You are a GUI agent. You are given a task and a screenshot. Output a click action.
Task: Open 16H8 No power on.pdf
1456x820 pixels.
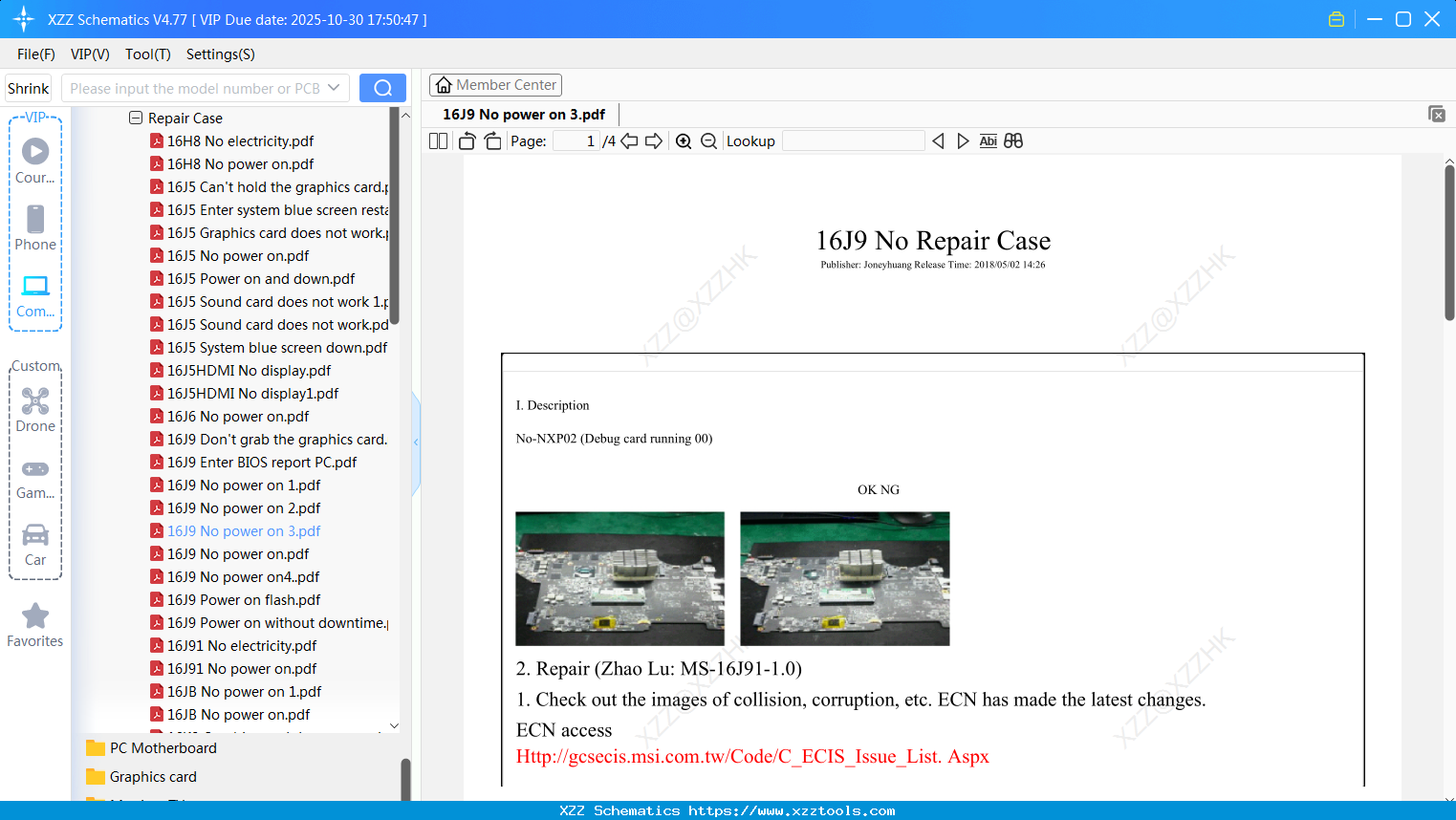point(241,164)
